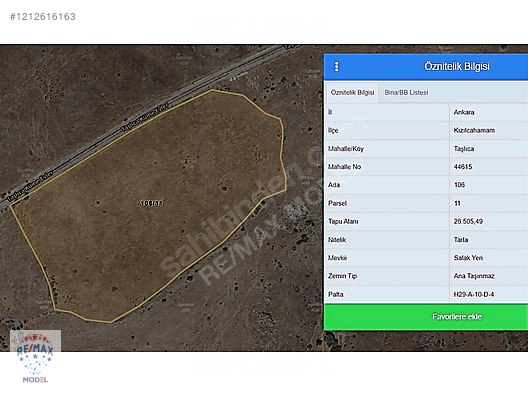The height and width of the screenshot is (396, 528).
Task: Click the Pafta value H29-A-10-D-4
Action: 473,294
